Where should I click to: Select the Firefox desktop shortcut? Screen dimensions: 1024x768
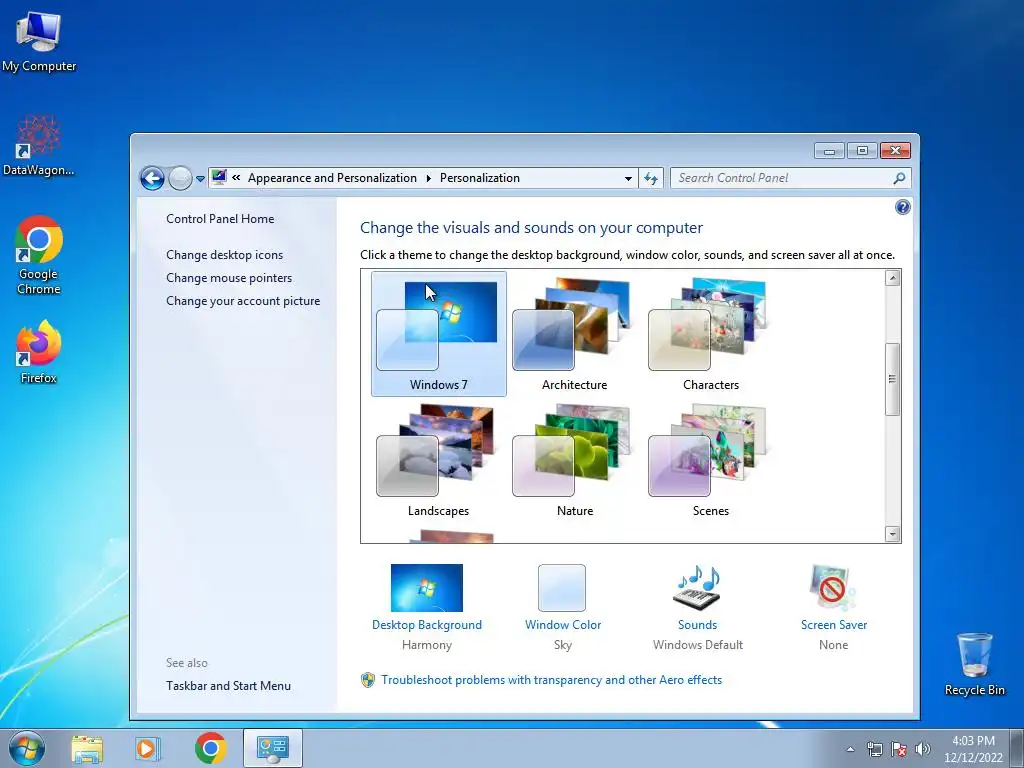click(39, 352)
